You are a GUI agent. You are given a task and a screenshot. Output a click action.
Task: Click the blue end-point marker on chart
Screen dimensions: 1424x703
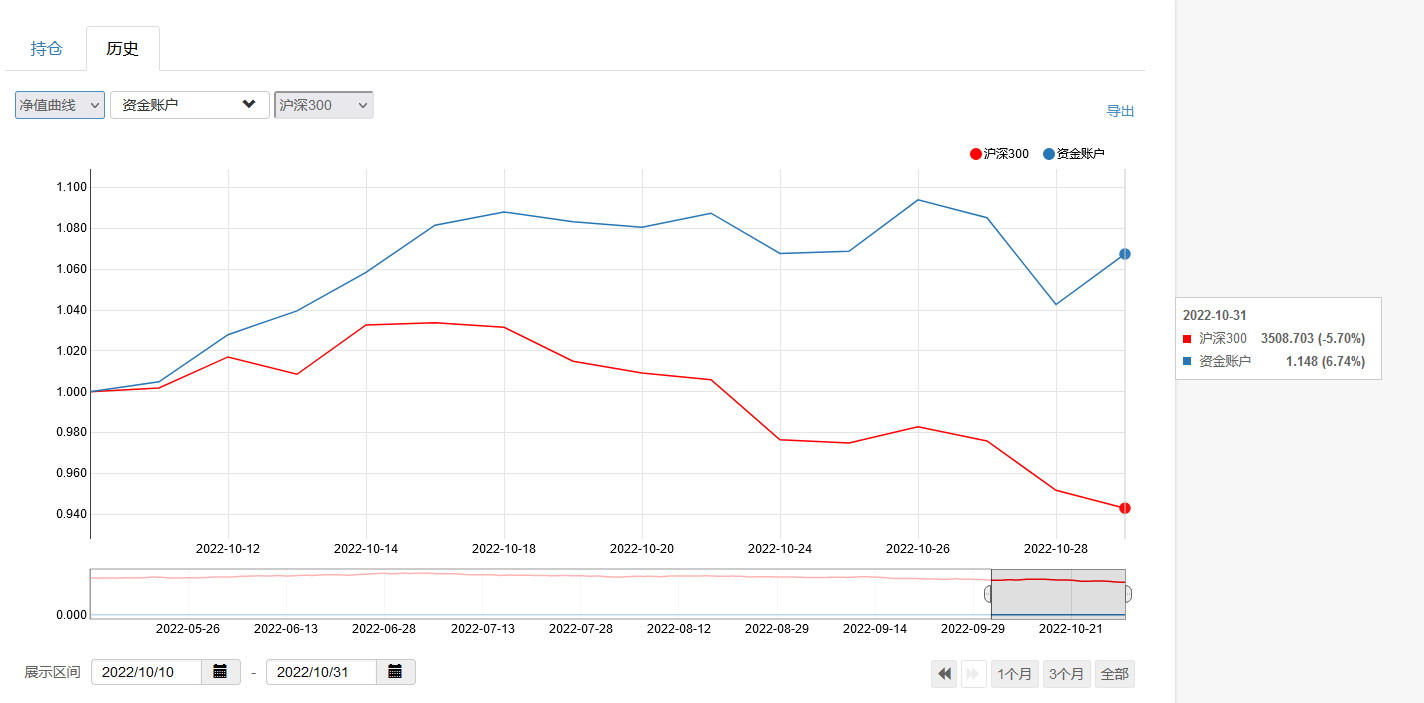(1125, 254)
